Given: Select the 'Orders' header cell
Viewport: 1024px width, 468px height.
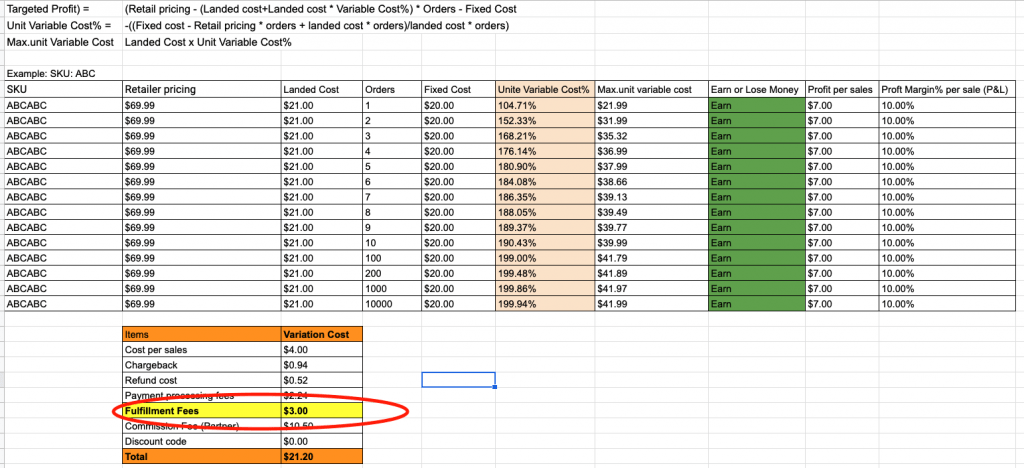Looking at the screenshot, I should [391, 89].
